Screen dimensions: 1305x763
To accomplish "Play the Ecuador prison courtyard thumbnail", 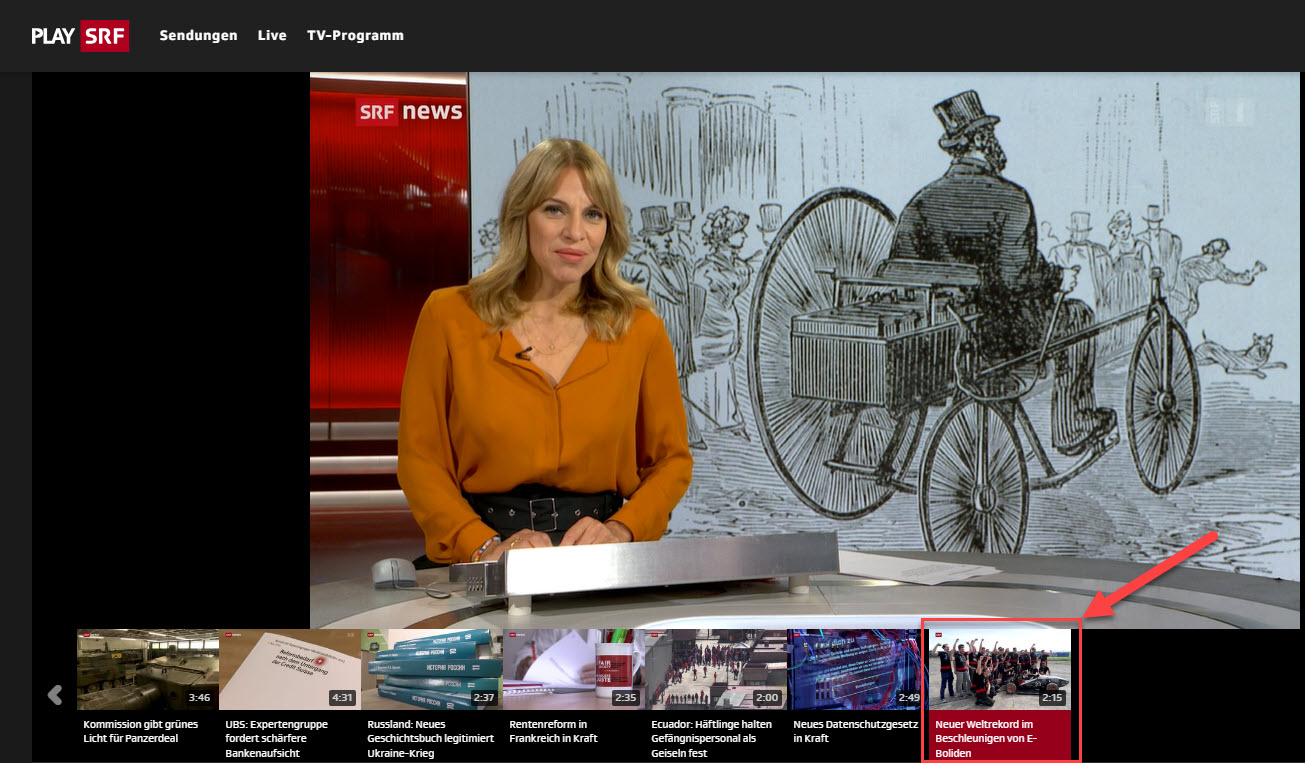I will coord(715,669).
